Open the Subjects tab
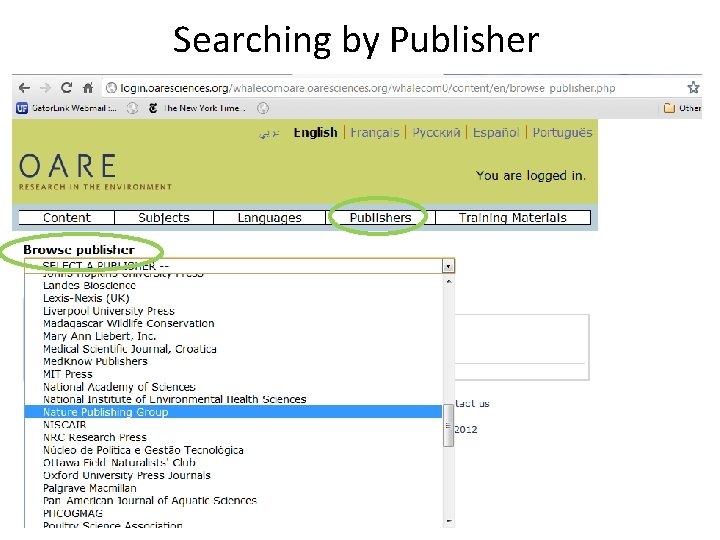 [x=164, y=218]
